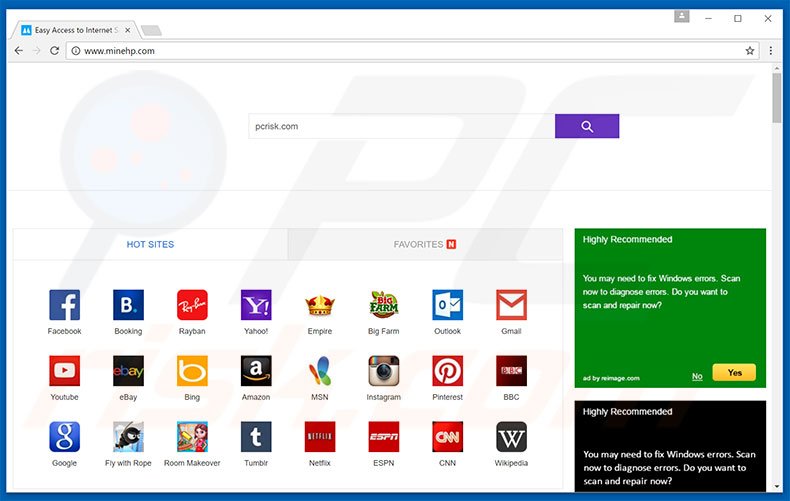Screen dimensions: 790x501
Task: Click the search field containing pcrisk.com
Action: pyautogui.click(x=402, y=126)
